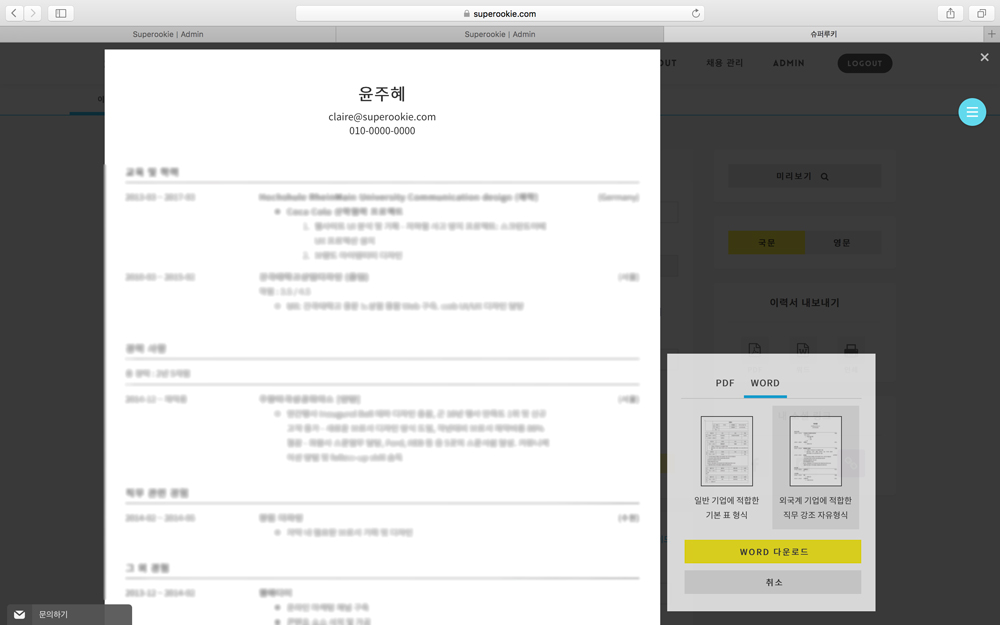Click Safari's back navigation arrow
The width and height of the screenshot is (1000, 625).
pos(15,13)
